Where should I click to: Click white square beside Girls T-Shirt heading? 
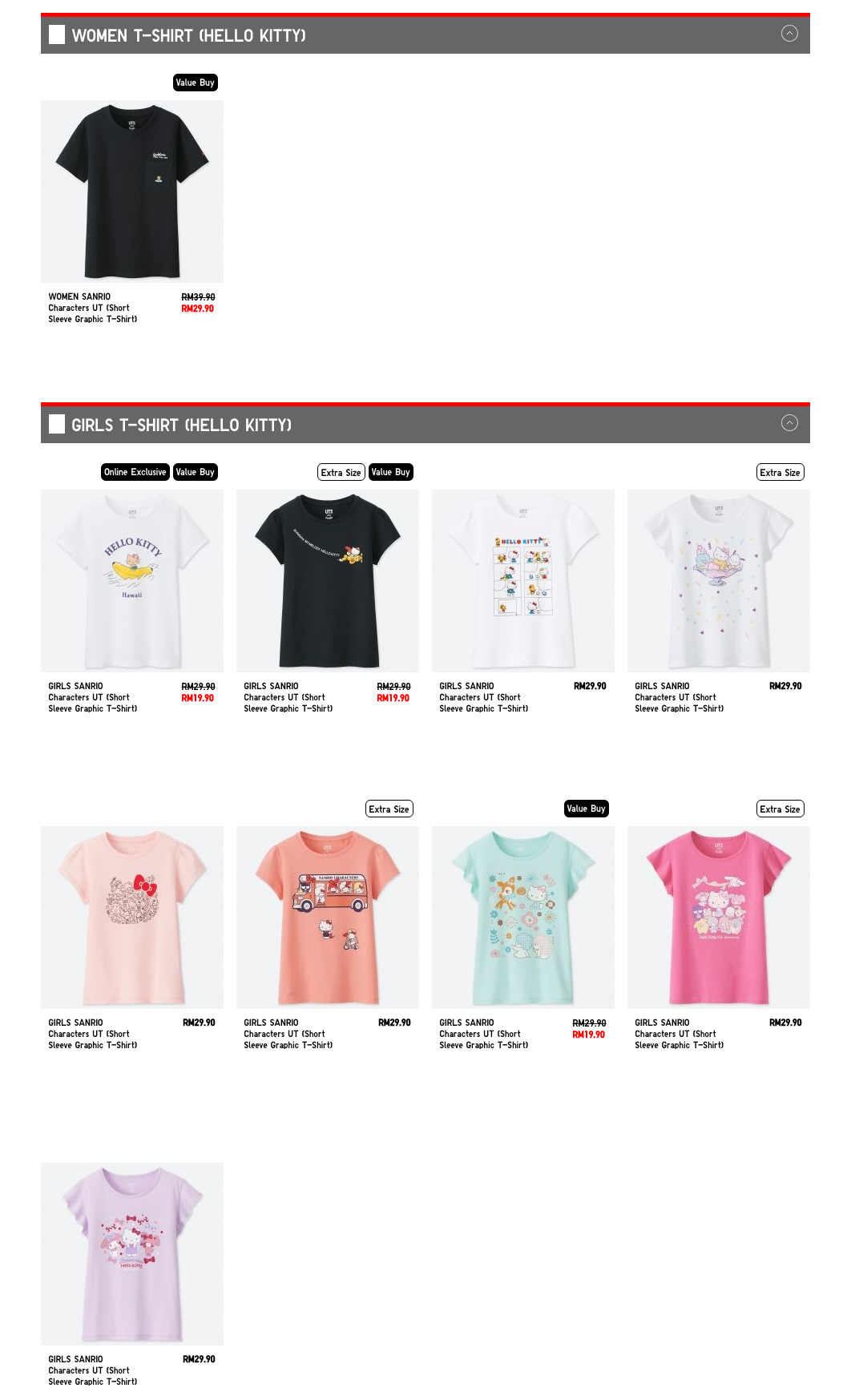point(57,424)
